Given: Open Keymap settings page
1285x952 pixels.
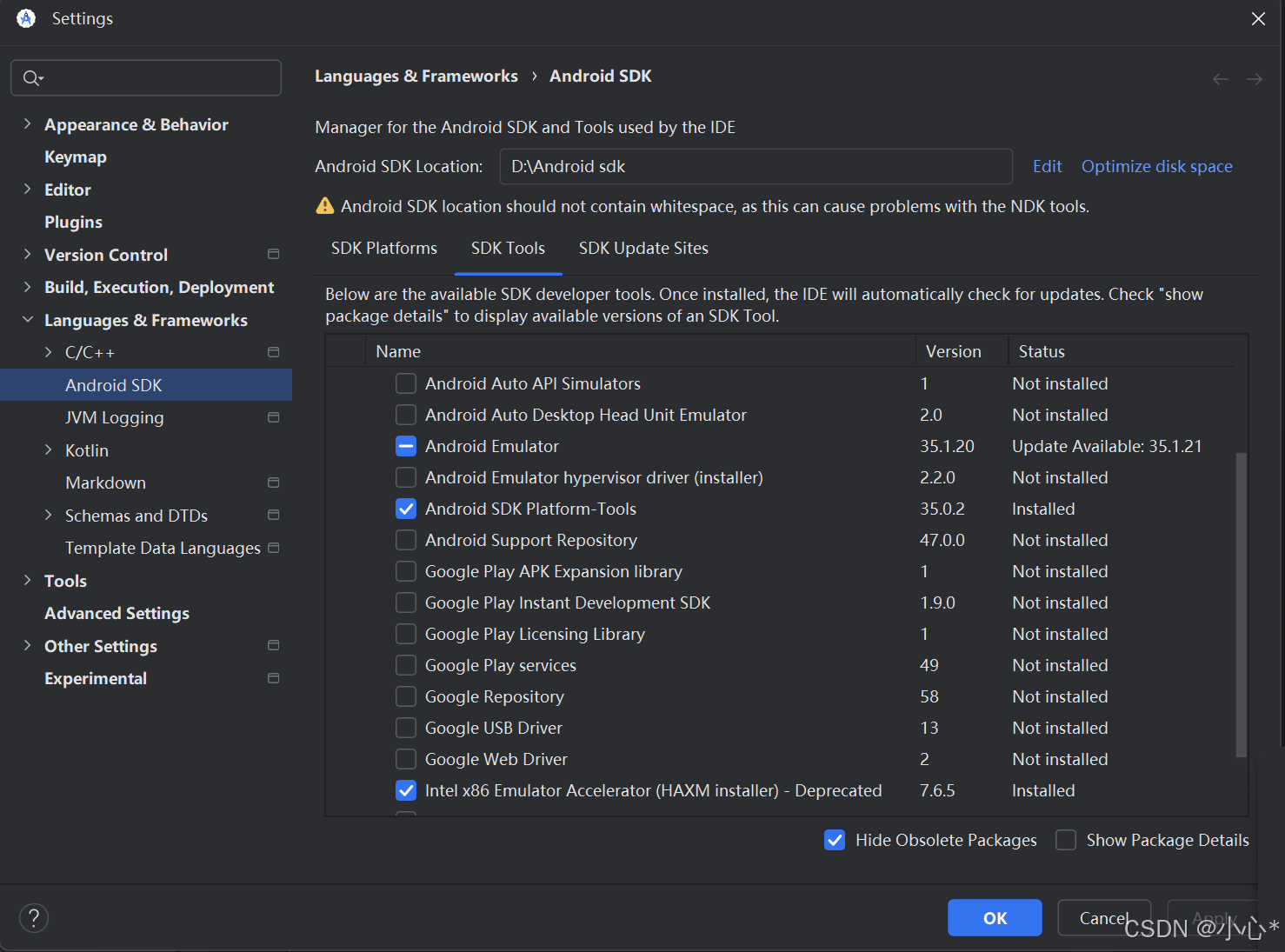Looking at the screenshot, I should tap(76, 156).
